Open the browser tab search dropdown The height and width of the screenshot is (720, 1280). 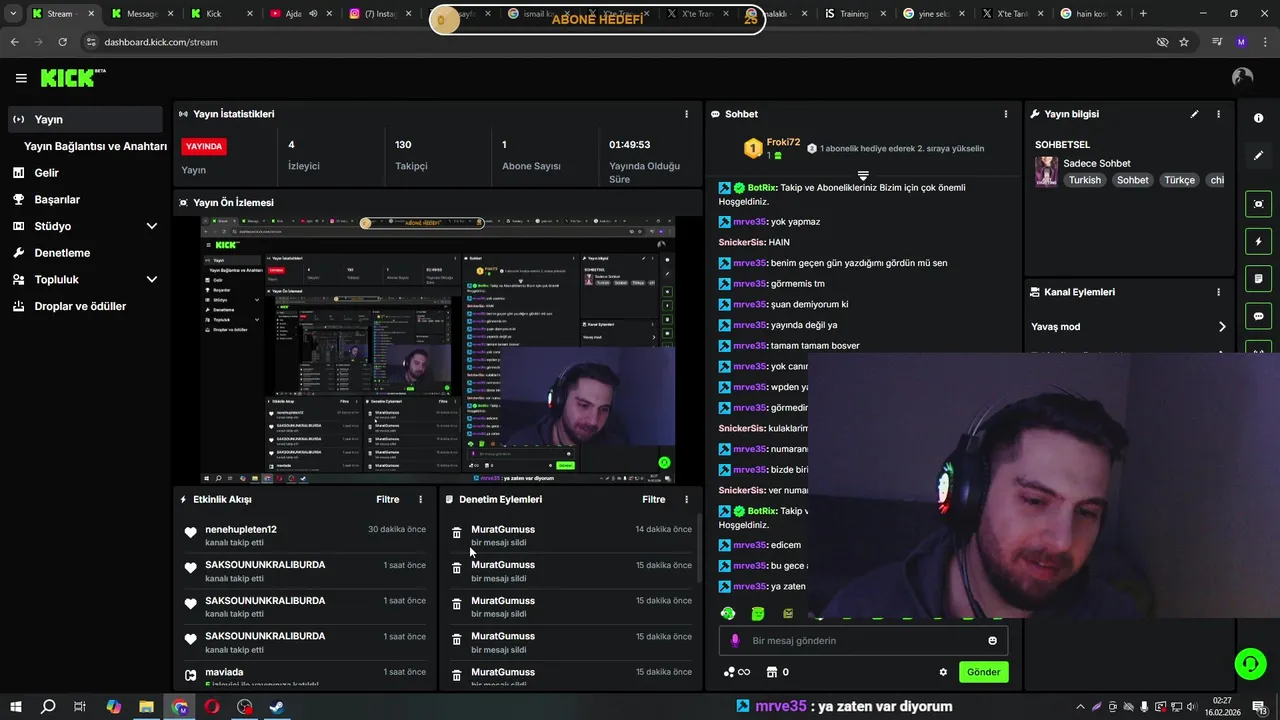(13, 13)
